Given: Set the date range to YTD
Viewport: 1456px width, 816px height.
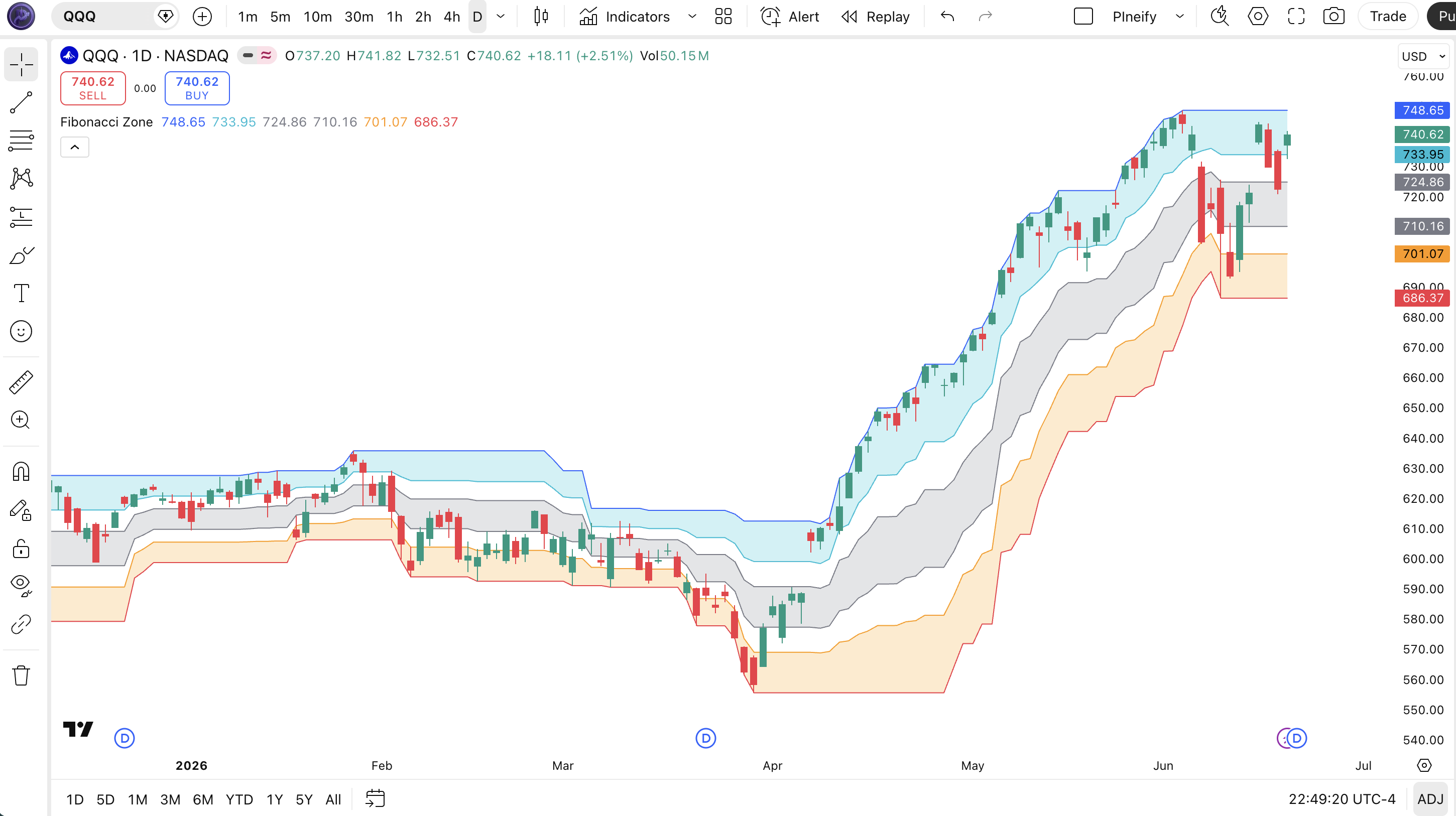Looking at the screenshot, I should coord(239,799).
